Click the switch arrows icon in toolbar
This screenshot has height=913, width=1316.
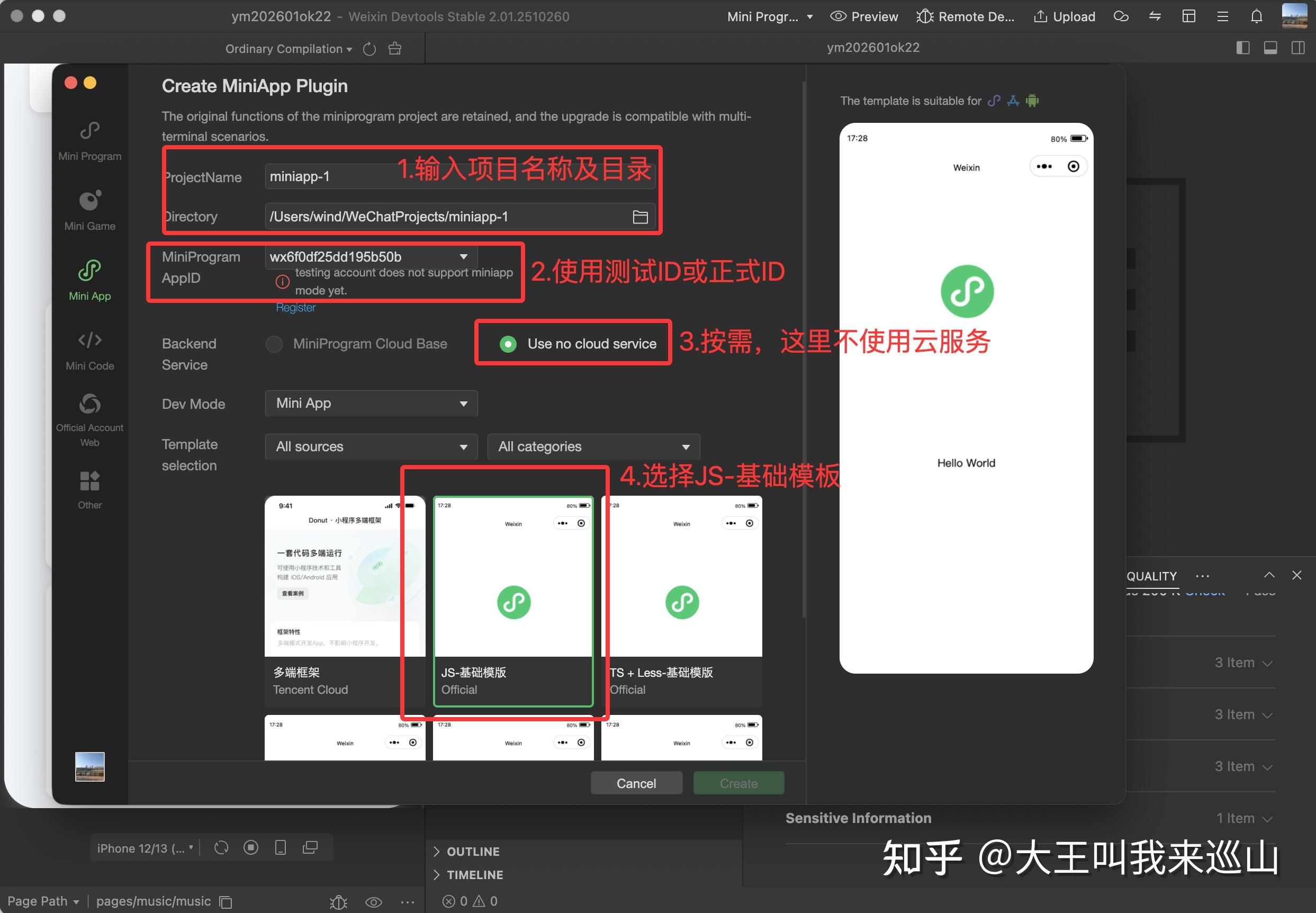(1155, 16)
